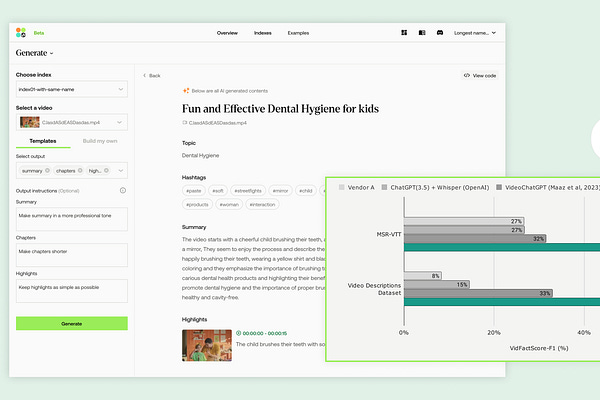
Task: Click the Twelve Labs colorful dots logo
Action: [x=21, y=33]
